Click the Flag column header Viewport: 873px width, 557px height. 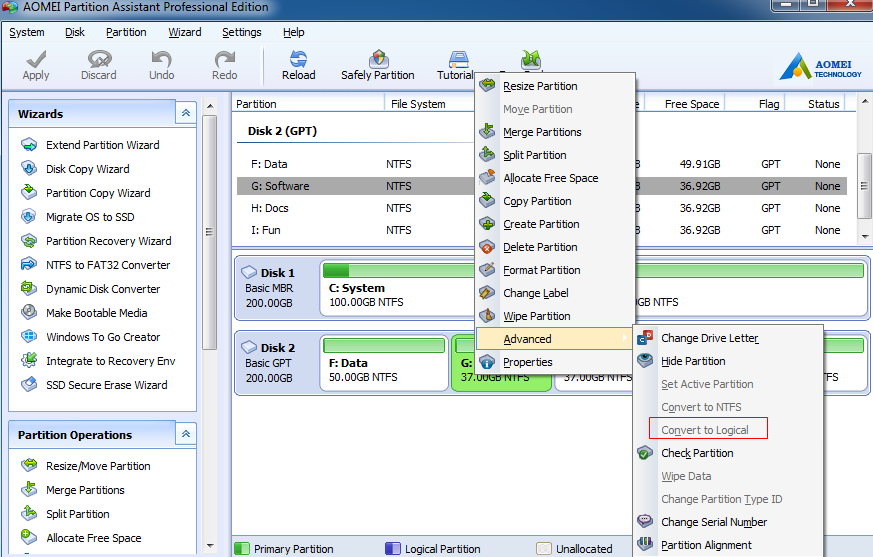[754, 104]
